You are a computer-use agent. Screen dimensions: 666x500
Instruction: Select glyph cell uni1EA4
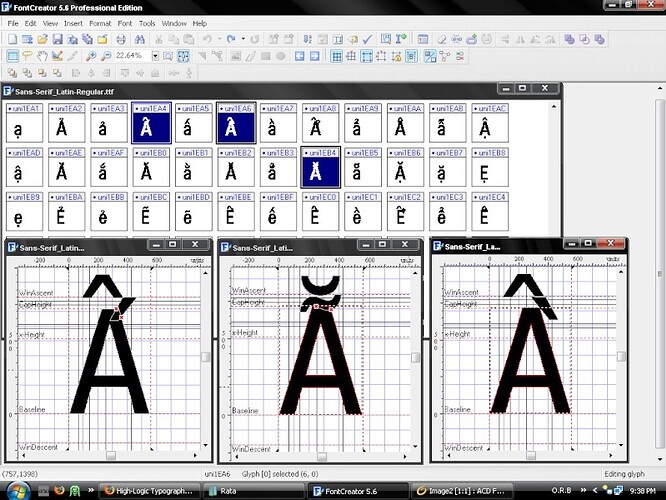155,124
